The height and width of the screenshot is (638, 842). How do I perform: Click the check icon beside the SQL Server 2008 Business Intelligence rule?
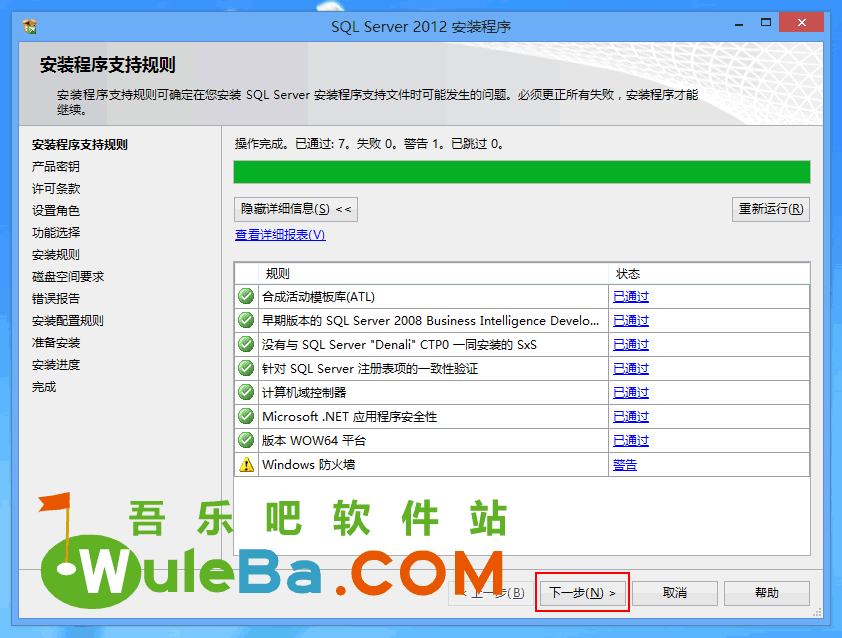pos(246,320)
